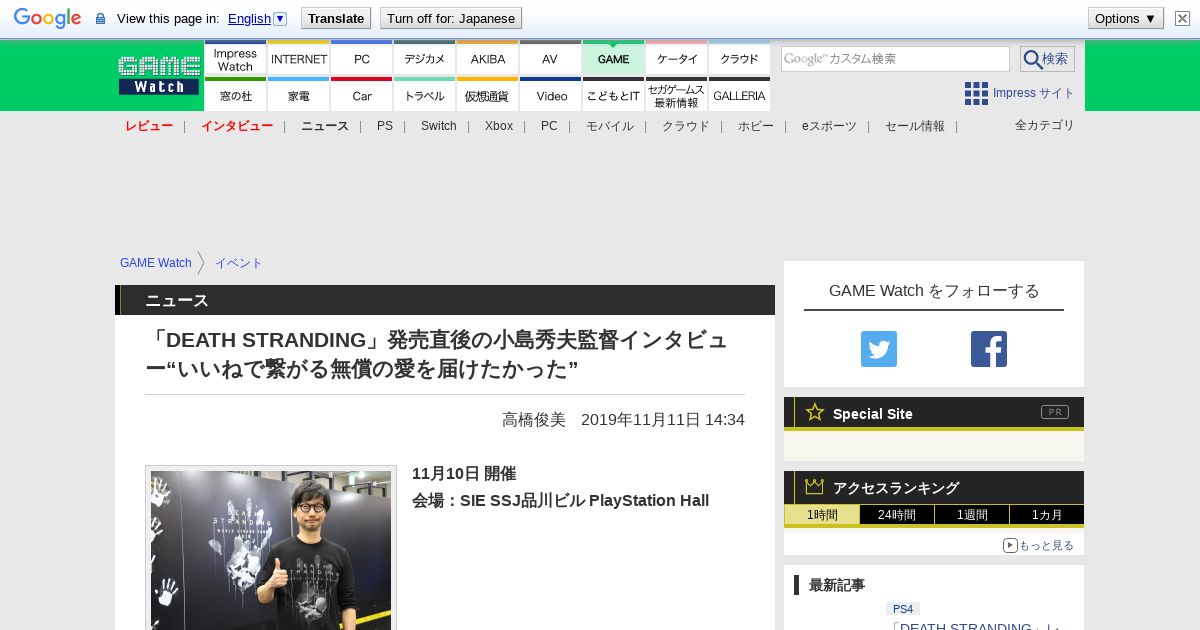Screen dimensions: 1200x630
Task: Open the INTERNET Watch tab
Action: 299,59
